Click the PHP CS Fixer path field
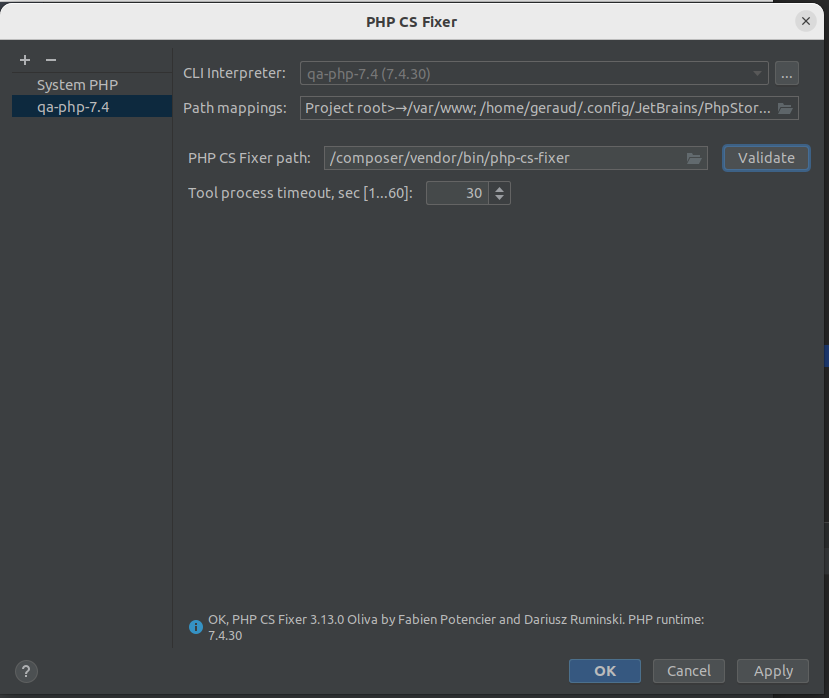 [x=504, y=158]
